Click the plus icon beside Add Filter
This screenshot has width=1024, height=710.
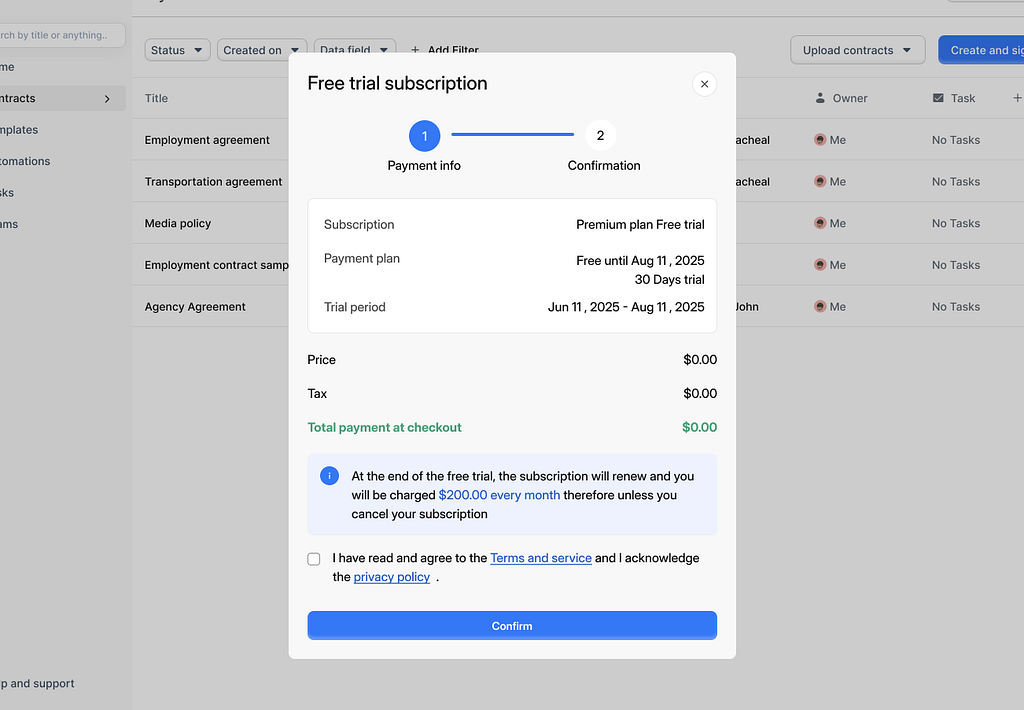pyautogui.click(x=415, y=50)
